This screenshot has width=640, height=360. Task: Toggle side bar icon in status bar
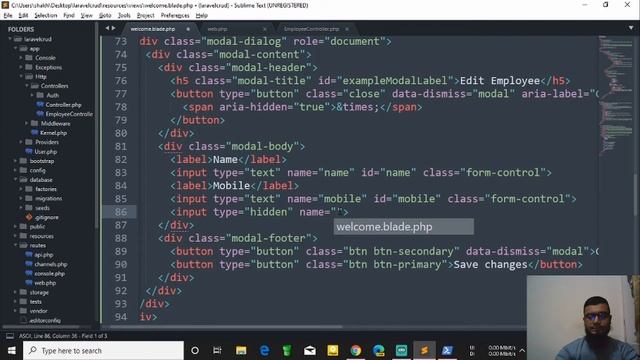click(10, 336)
